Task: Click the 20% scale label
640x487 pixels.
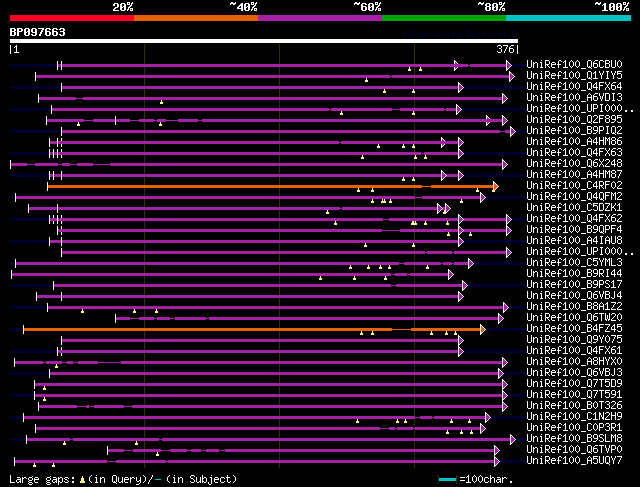Action: pyautogui.click(x=123, y=7)
